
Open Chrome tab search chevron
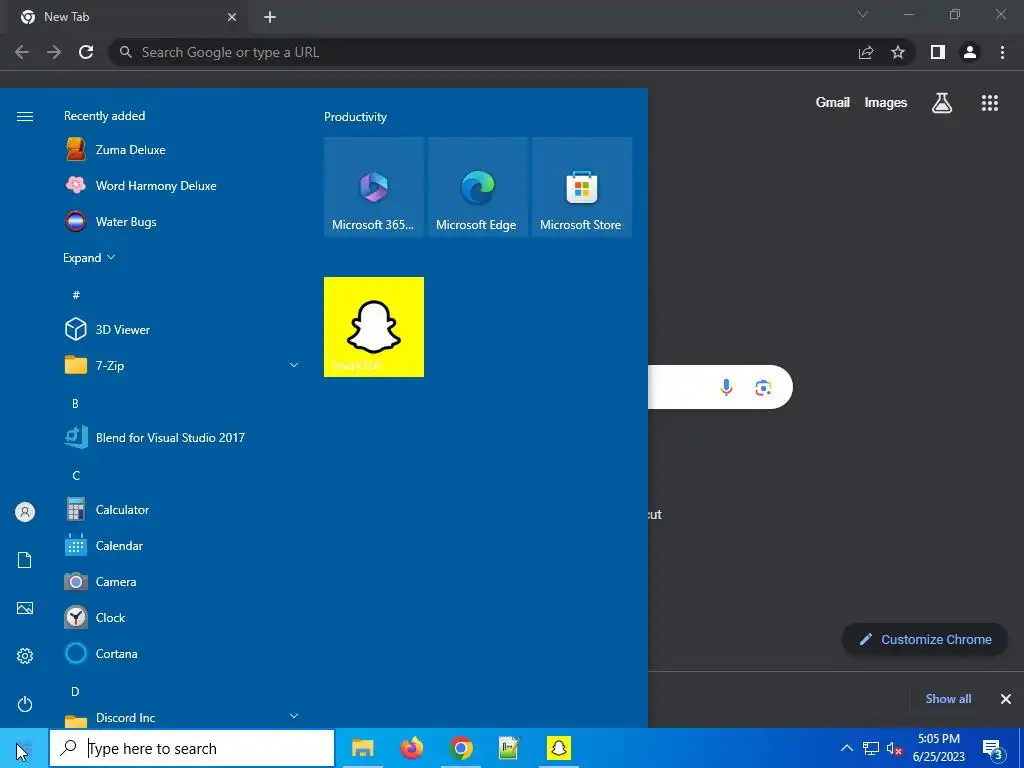(x=863, y=14)
